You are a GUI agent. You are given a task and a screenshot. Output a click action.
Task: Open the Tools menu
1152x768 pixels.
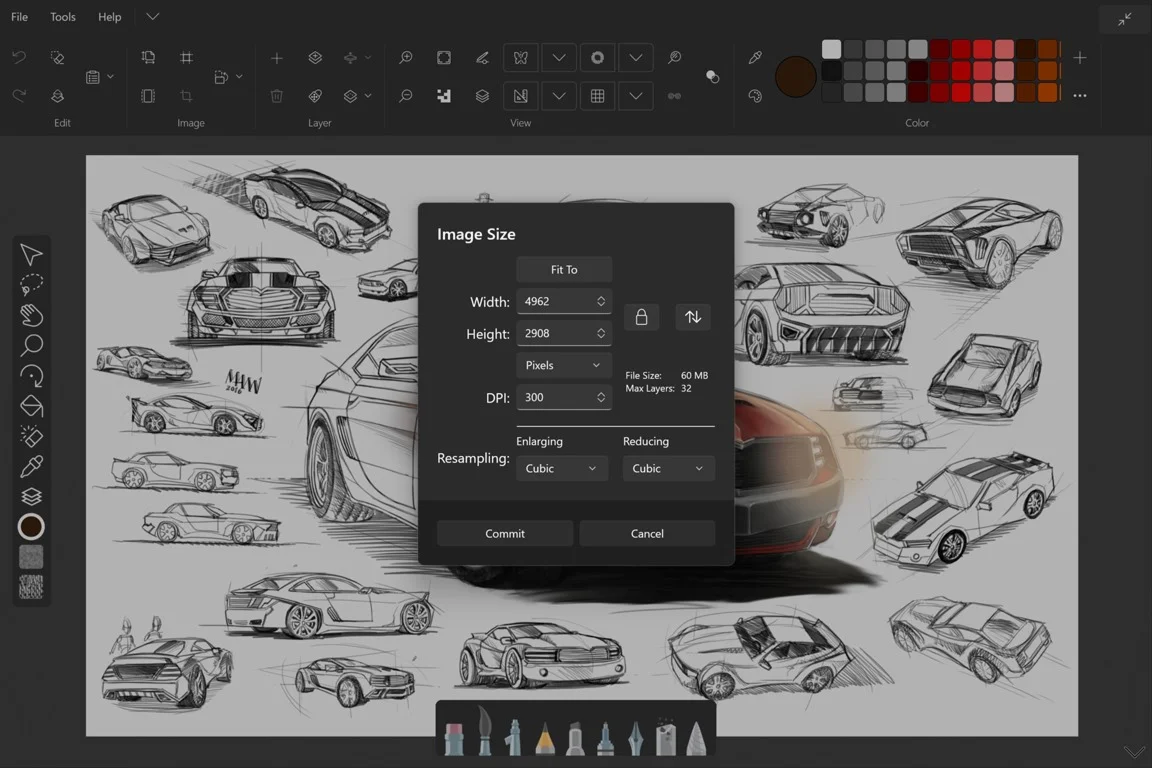click(x=63, y=17)
